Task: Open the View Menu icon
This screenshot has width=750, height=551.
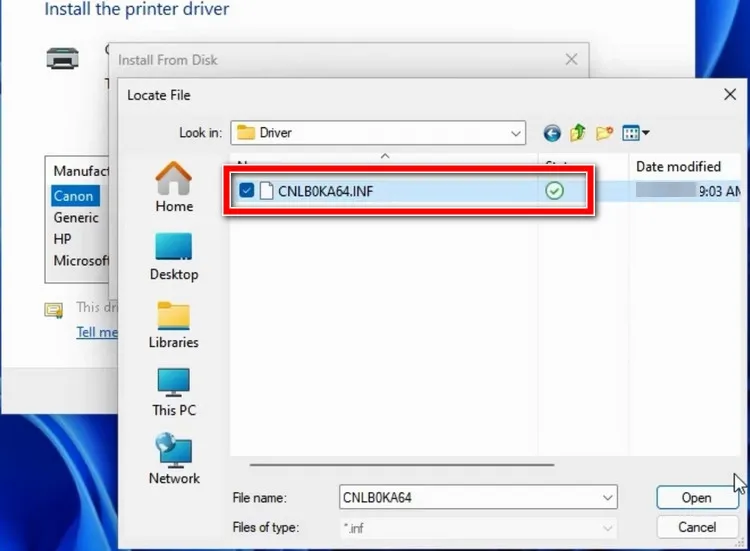Action: 635,132
